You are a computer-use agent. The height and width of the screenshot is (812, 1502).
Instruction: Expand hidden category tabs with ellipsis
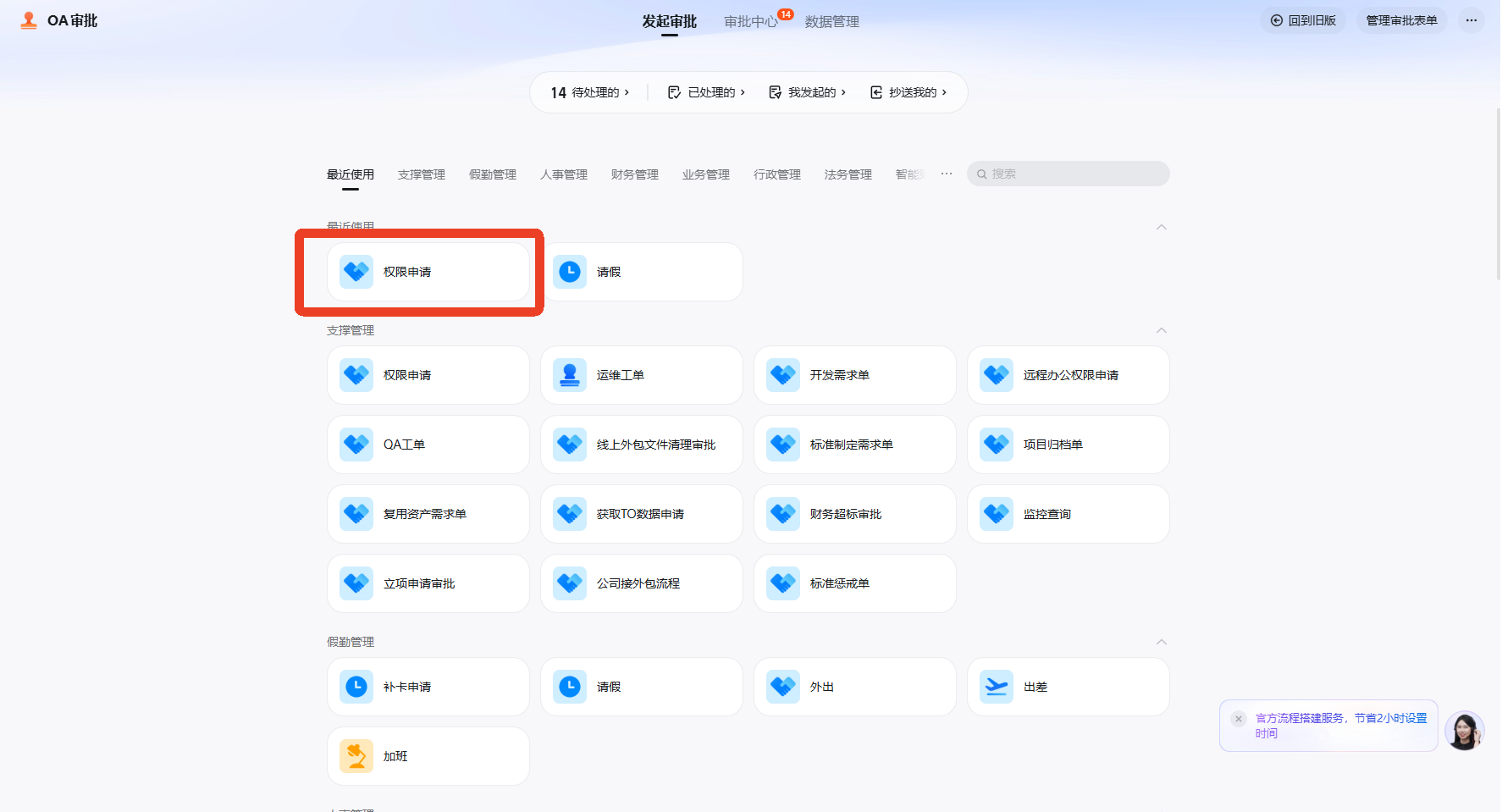pyautogui.click(x=947, y=174)
